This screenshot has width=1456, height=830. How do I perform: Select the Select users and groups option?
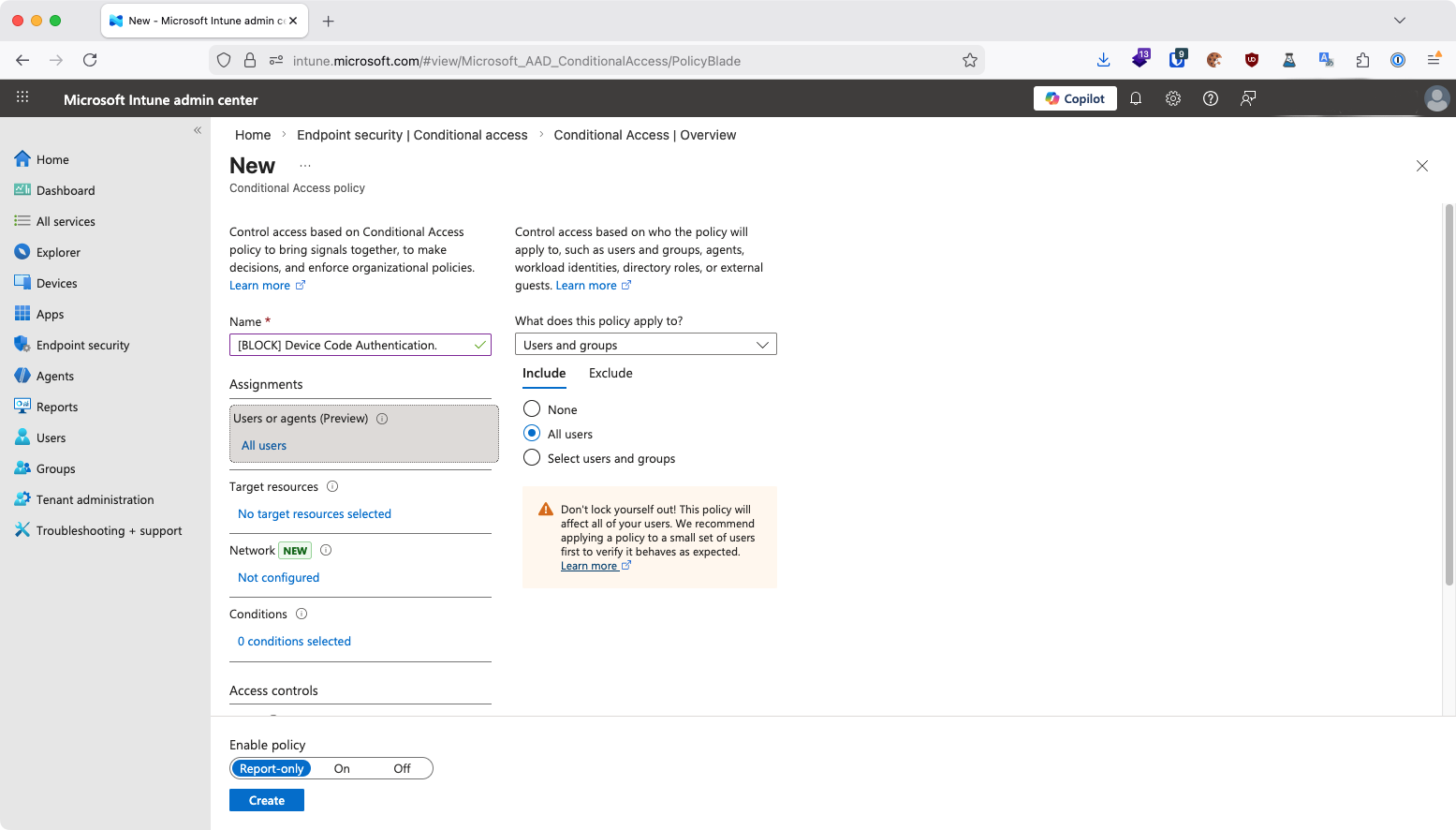pyautogui.click(x=532, y=457)
